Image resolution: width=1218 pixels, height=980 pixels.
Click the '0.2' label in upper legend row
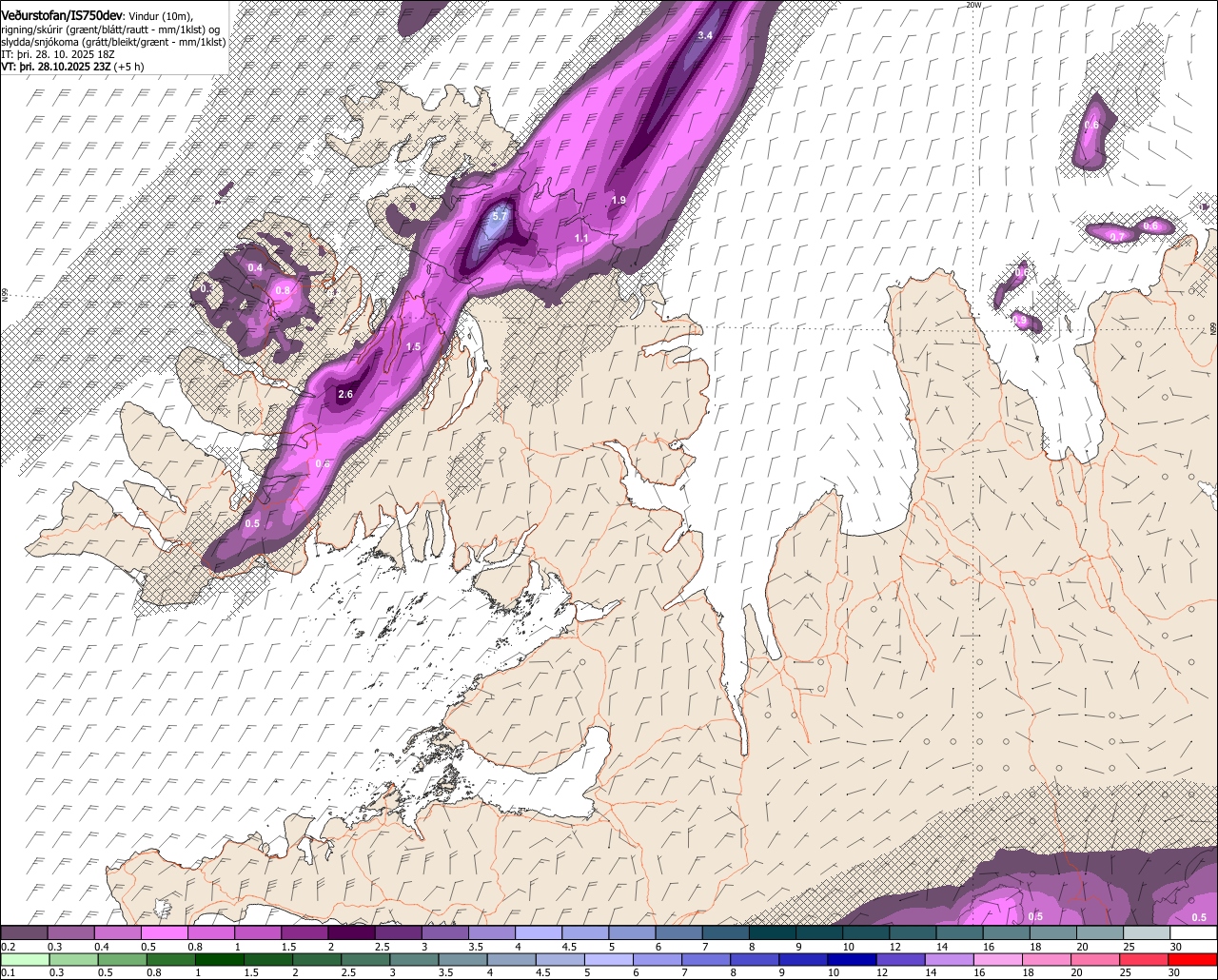click(9, 947)
